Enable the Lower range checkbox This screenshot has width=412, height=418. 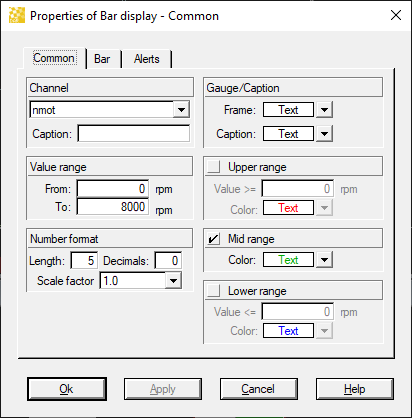coord(213,290)
